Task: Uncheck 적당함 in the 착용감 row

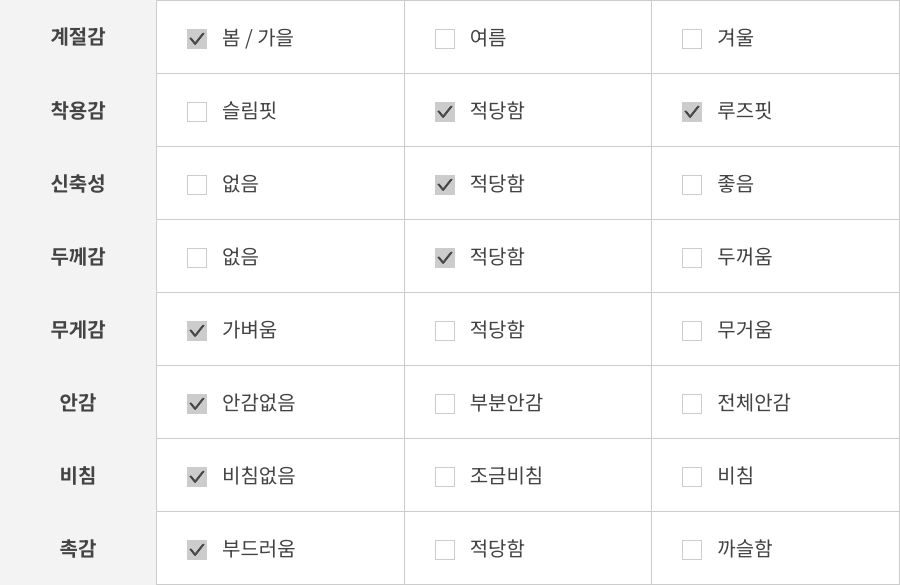Action: coord(445,112)
